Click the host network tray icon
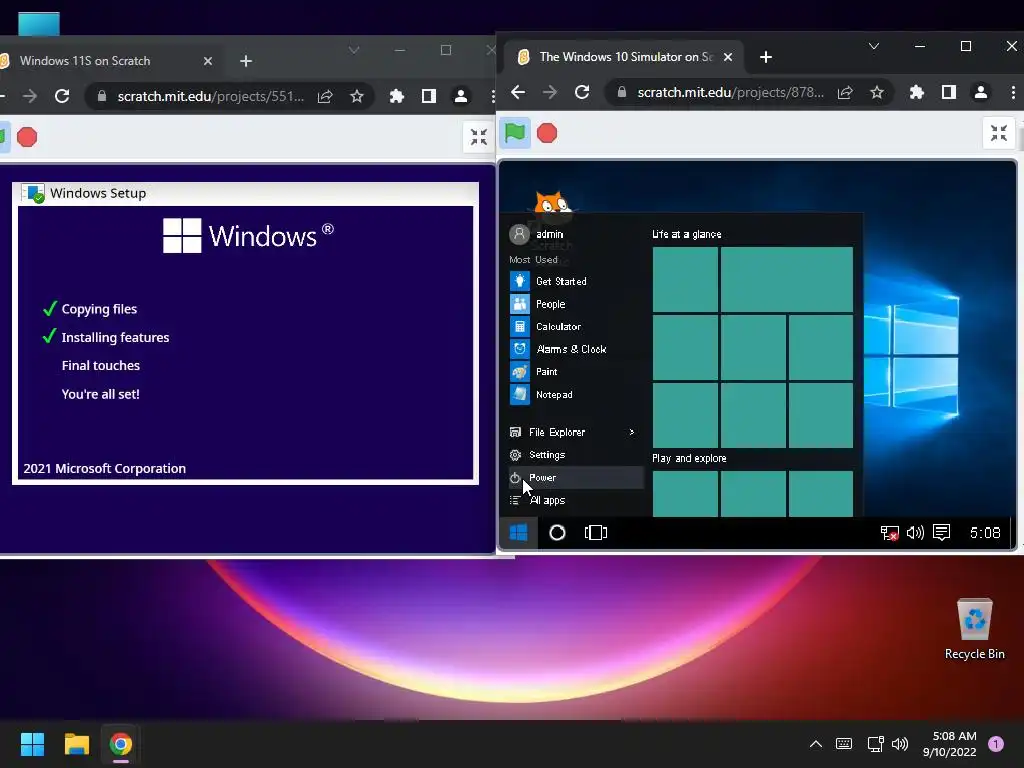Viewport: 1024px width, 768px height. coord(875,744)
